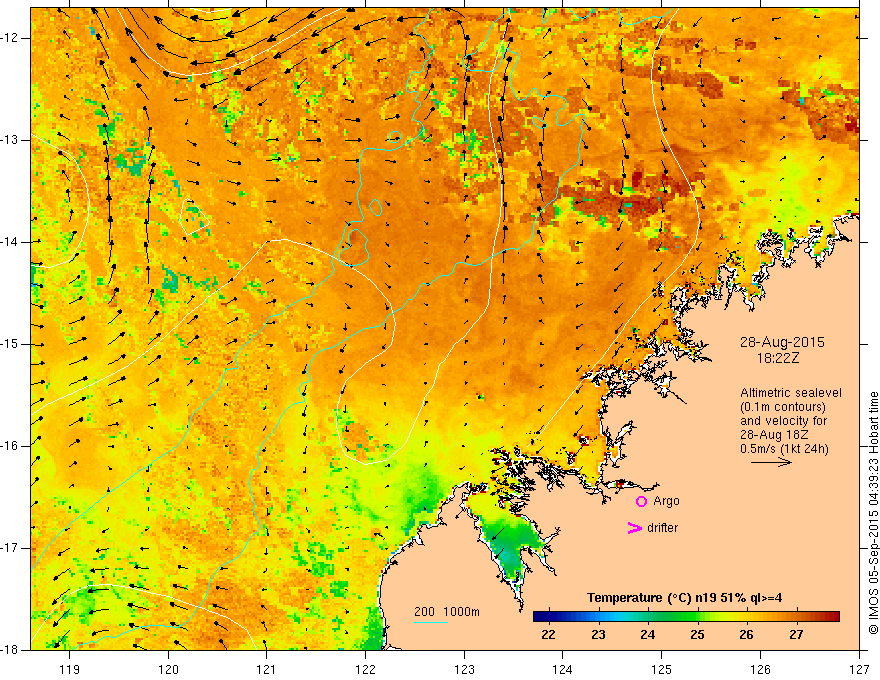Click the '-14' latitude axis label
Viewport: 880px width, 680px height.
tap(10, 242)
